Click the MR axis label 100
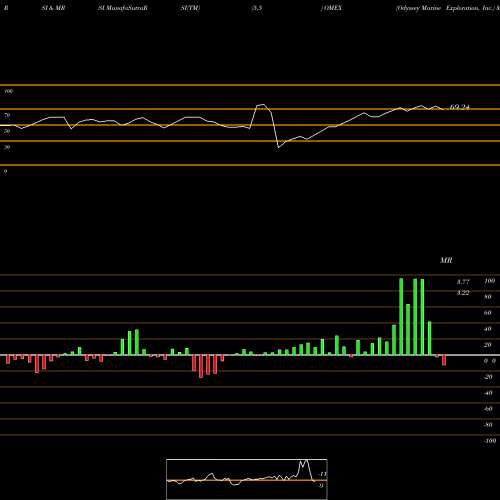500x500 pixels. [490, 281]
